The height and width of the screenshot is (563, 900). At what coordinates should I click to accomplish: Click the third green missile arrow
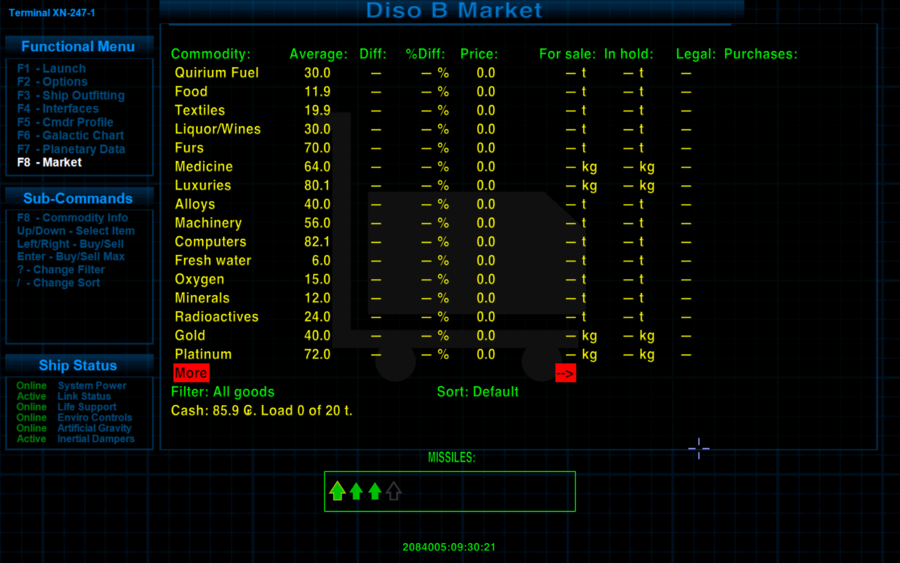(x=375, y=491)
